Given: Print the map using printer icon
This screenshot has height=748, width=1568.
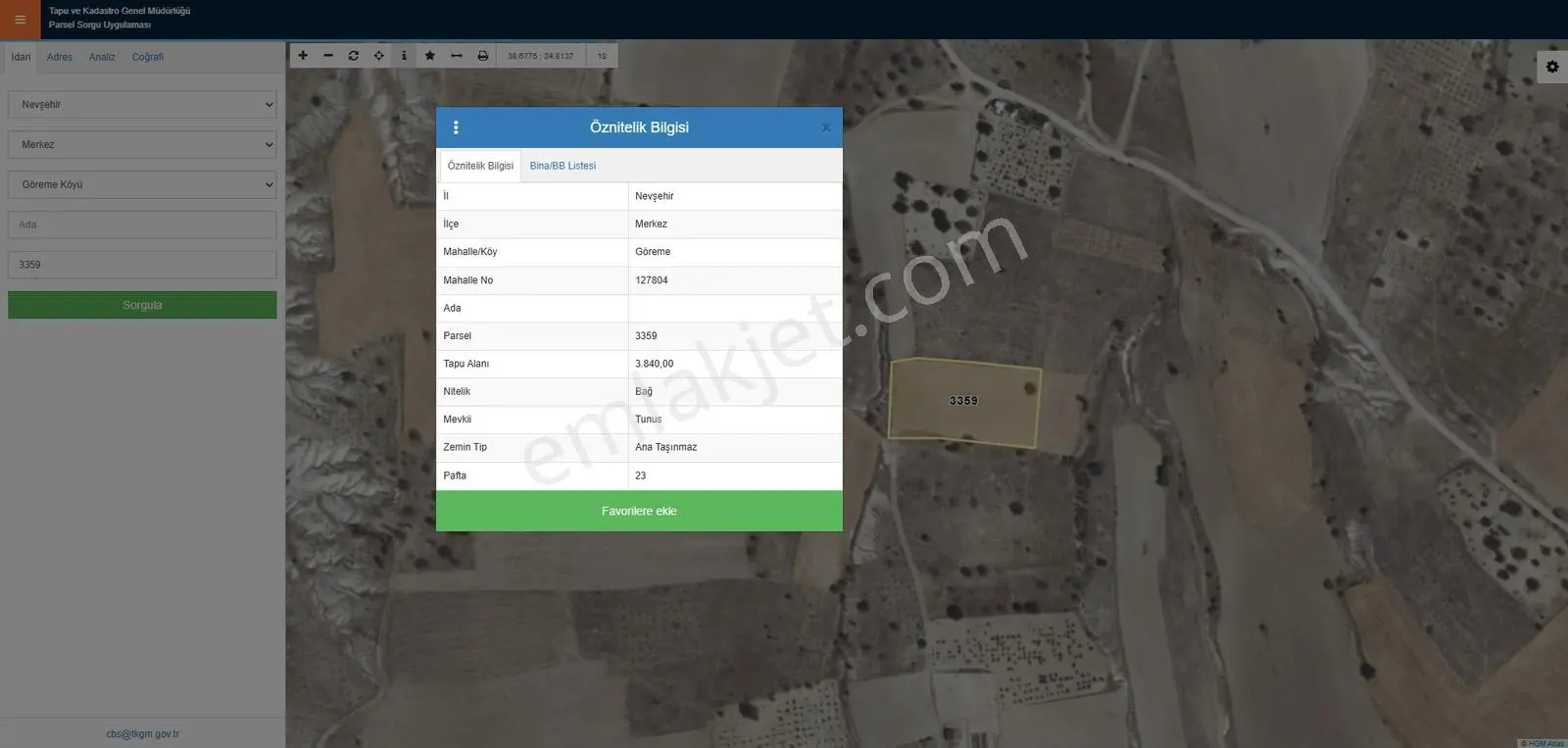Looking at the screenshot, I should (x=483, y=56).
